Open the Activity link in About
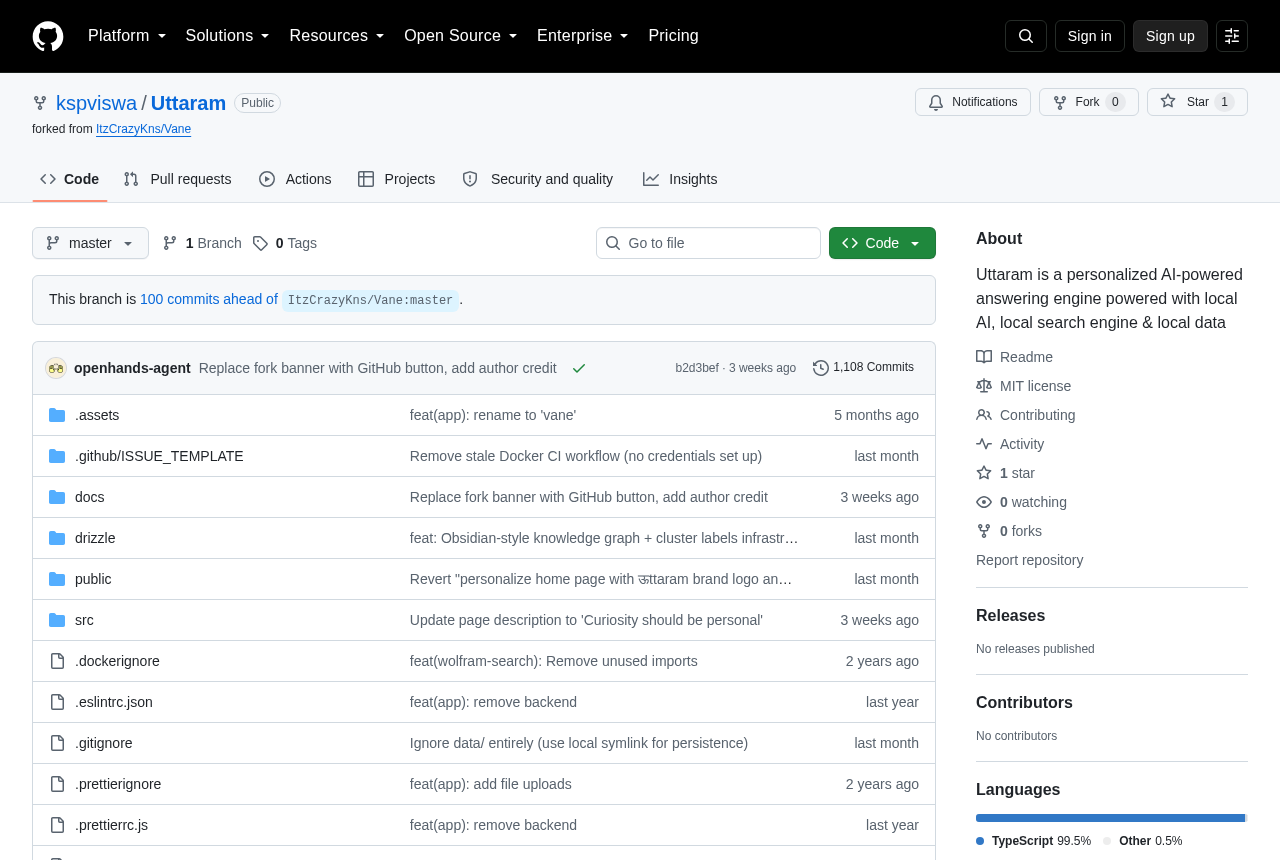 click(x=1010, y=444)
